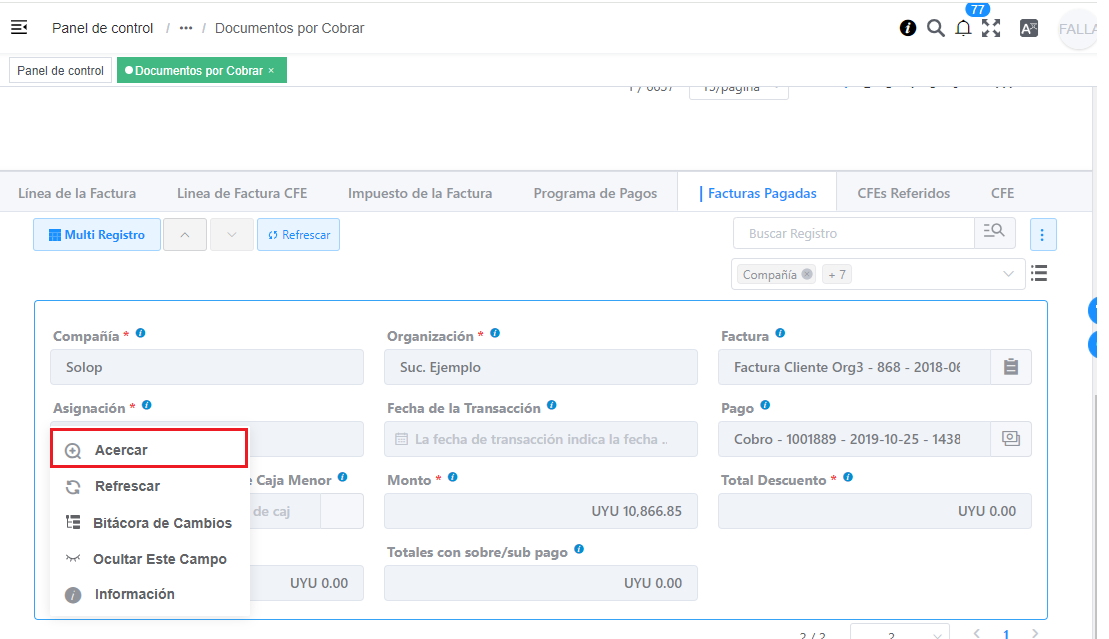The image size is (1109, 639).
Task: Click info icon next to Compañía label
Action: click(x=141, y=333)
